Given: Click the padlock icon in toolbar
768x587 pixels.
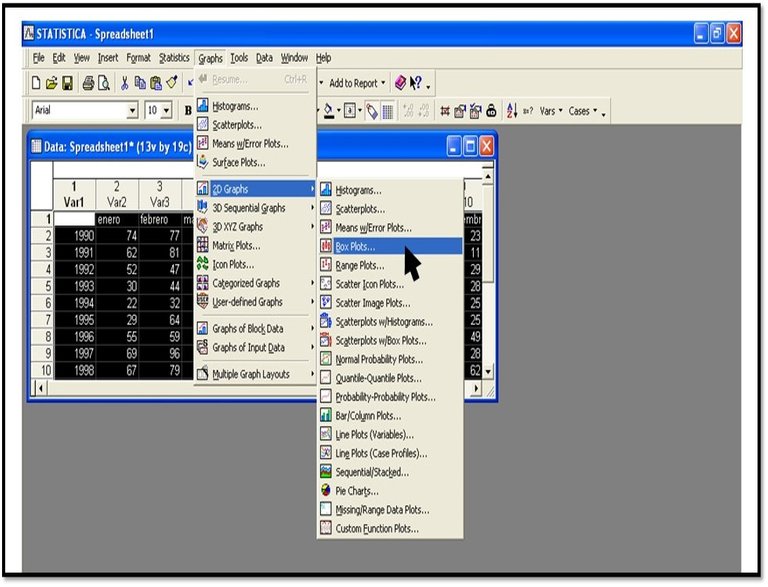Looking at the screenshot, I should click(x=491, y=111).
